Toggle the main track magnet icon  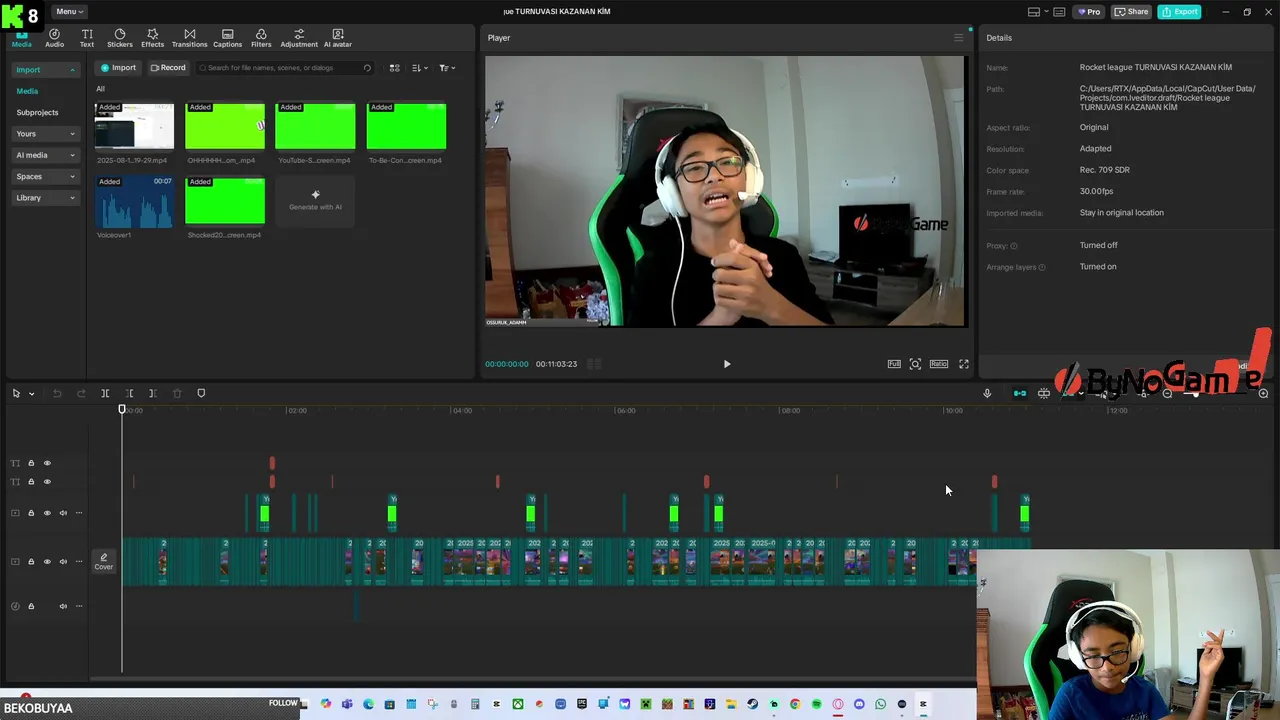(1019, 393)
